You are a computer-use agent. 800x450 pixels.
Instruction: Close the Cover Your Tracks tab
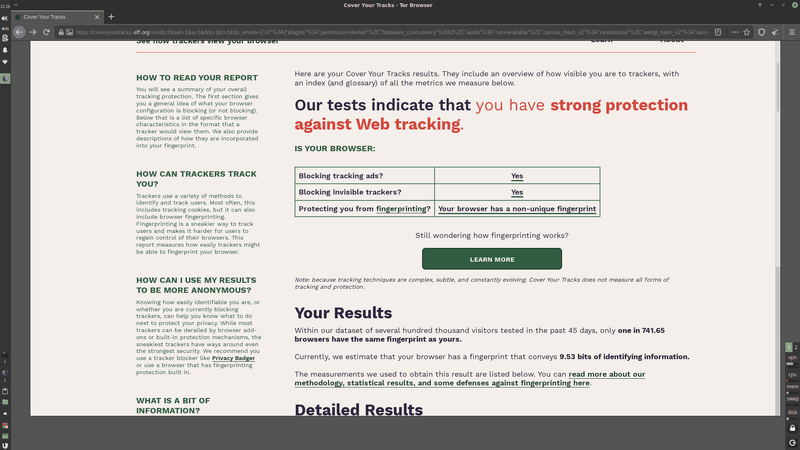pyautogui.click(x=97, y=17)
